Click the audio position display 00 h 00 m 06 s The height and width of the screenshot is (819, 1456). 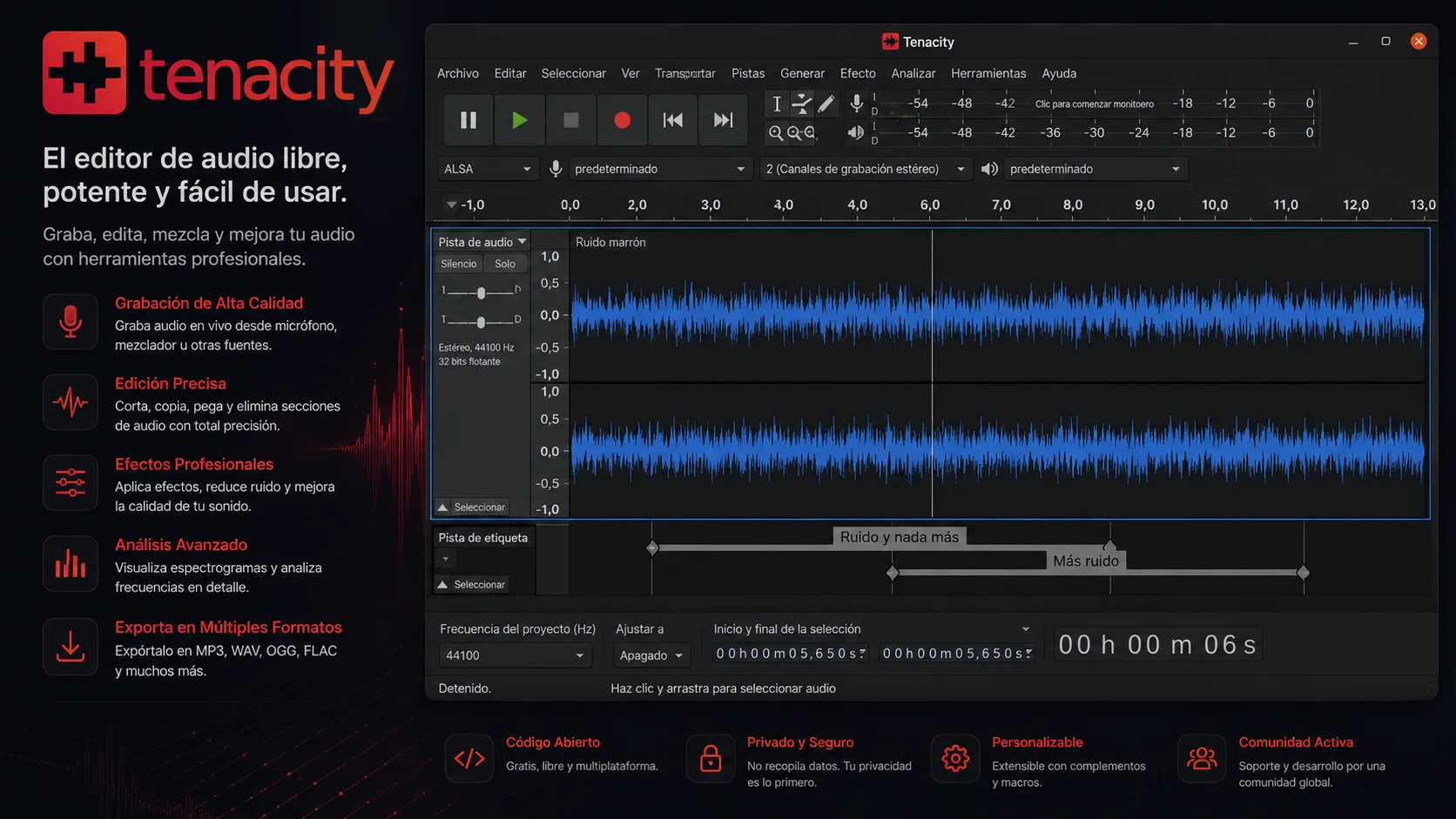click(x=1157, y=645)
